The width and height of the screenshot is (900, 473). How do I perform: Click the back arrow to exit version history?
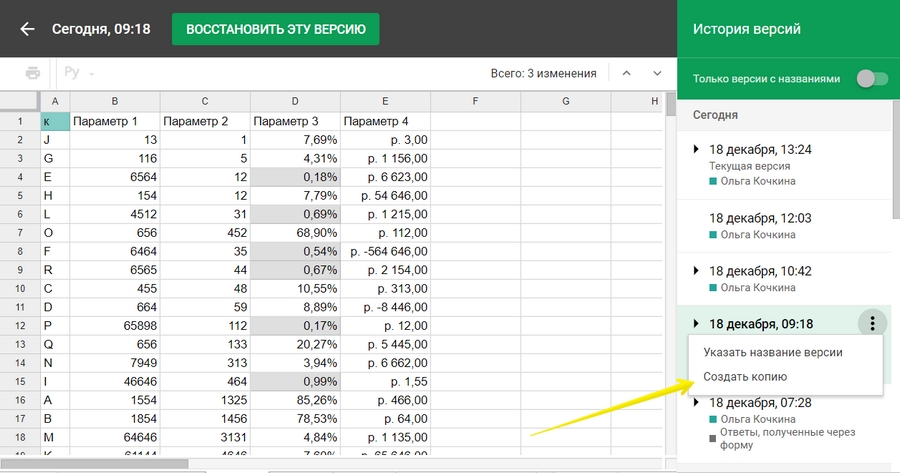coord(26,29)
